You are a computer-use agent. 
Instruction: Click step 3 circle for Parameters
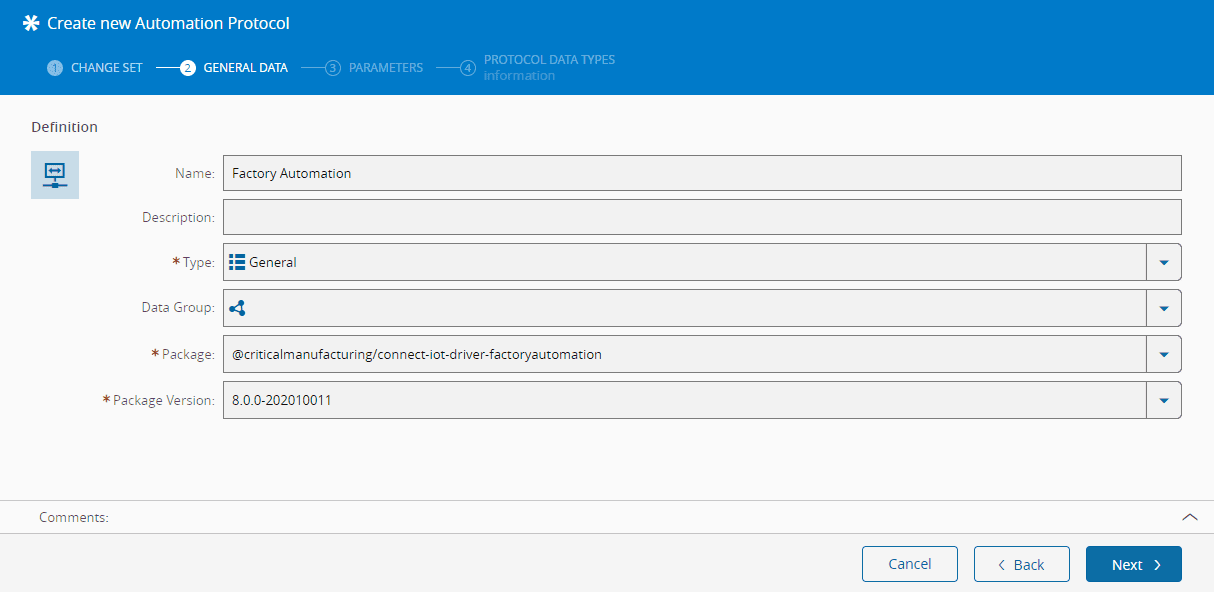pyautogui.click(x=333, y=68)
